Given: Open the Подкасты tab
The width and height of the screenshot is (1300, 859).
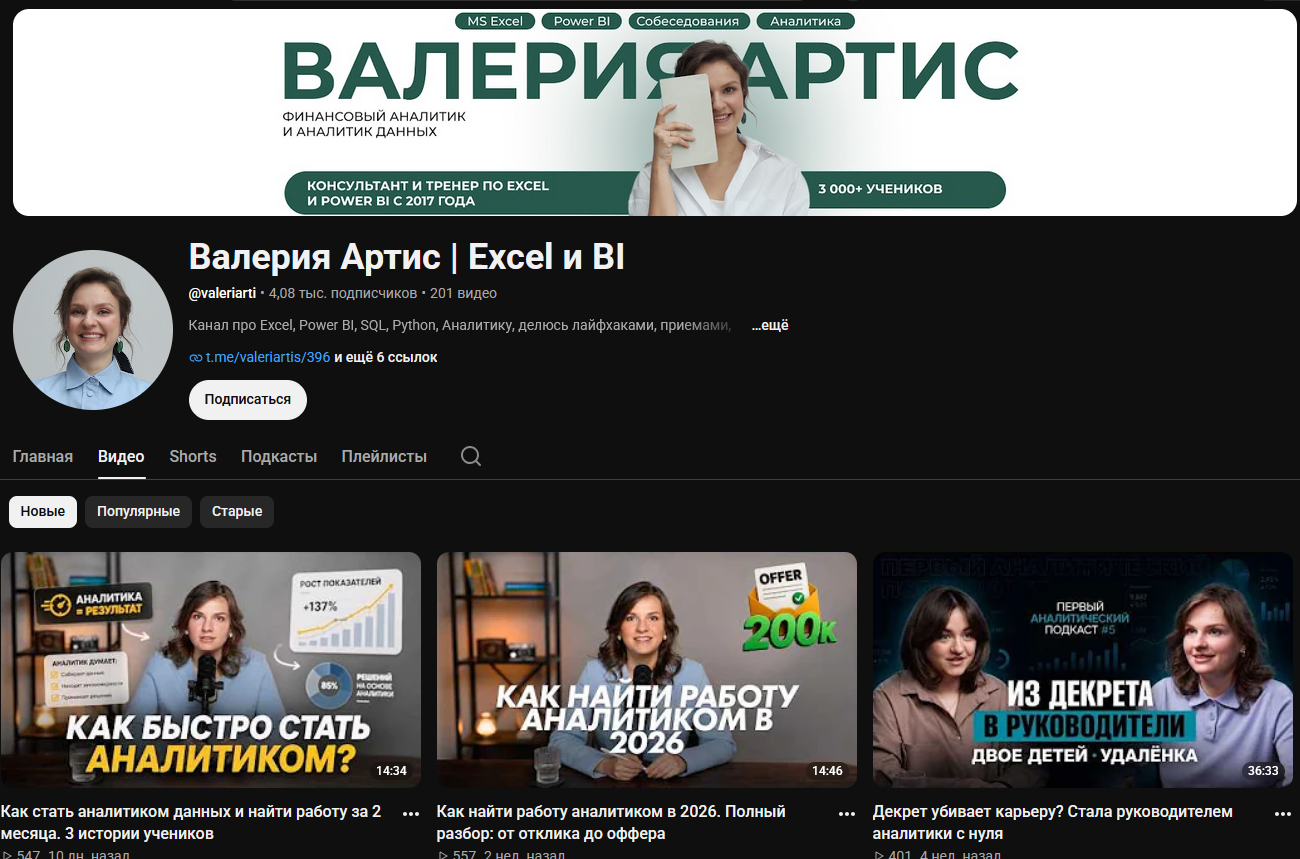Looking at the screenshot, I should click(x=279, y=456).
